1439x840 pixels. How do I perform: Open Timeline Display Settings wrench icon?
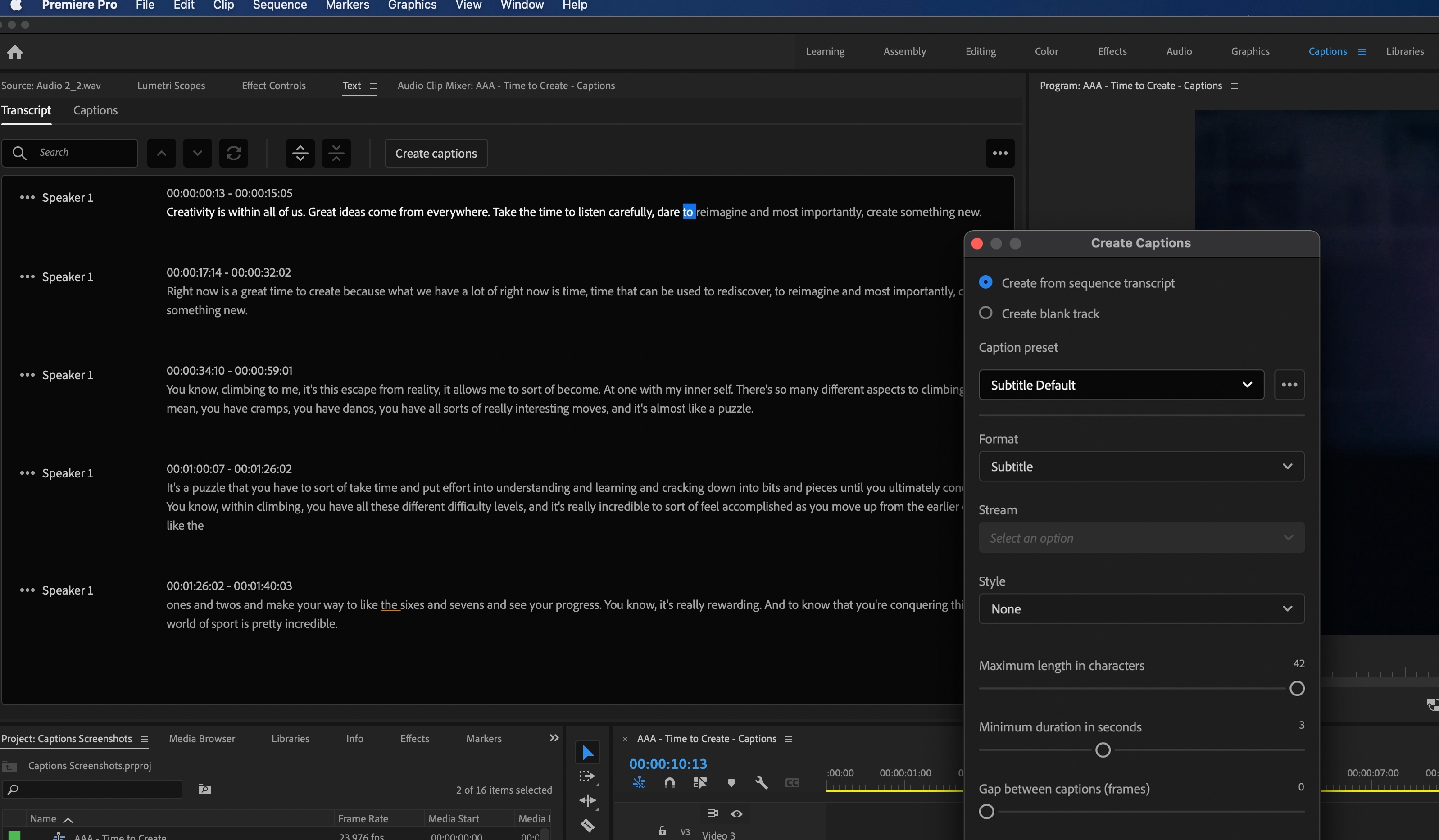click(x=762, y=783)
